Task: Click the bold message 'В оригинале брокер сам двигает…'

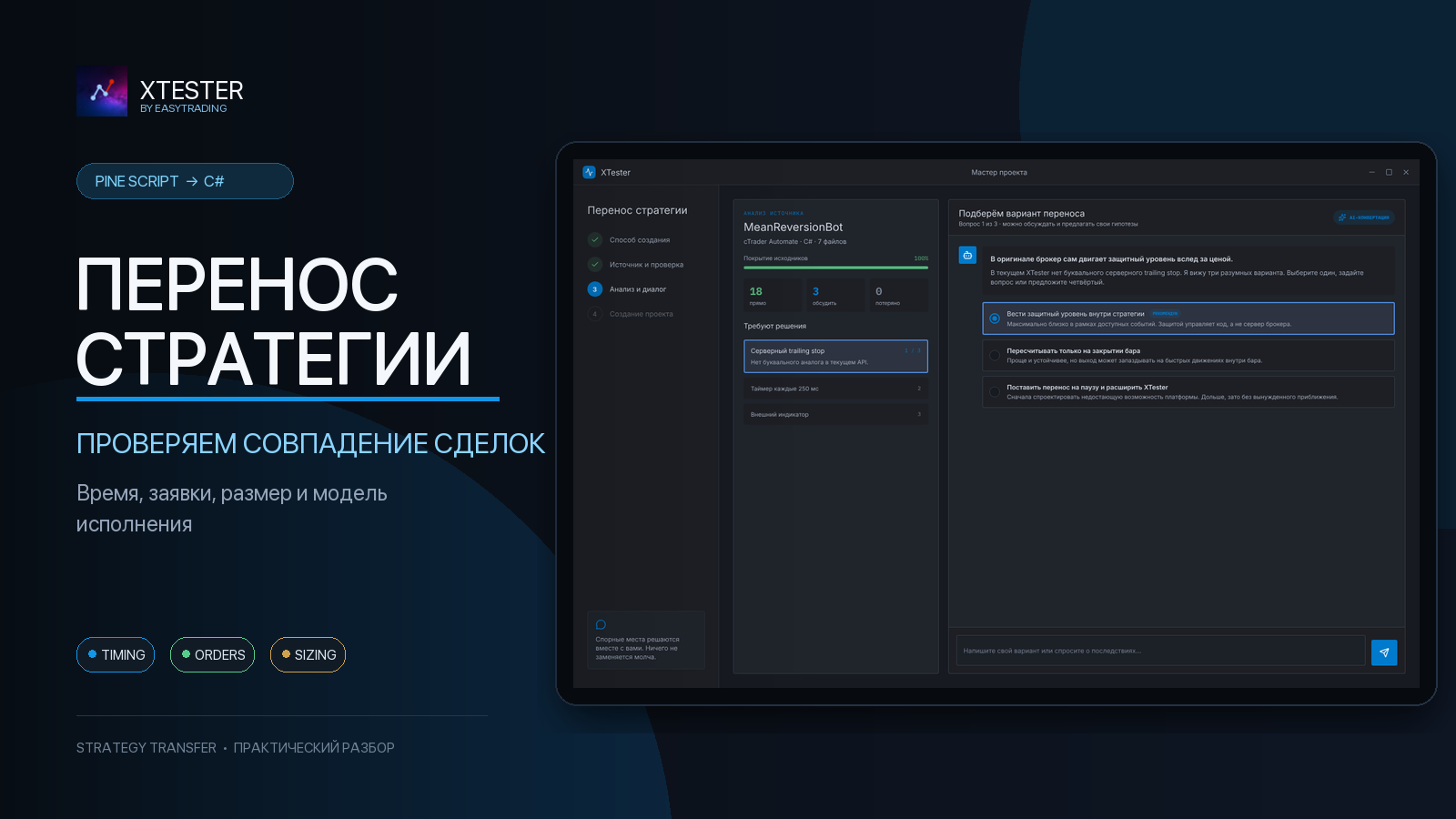Action: point(1111,259)
